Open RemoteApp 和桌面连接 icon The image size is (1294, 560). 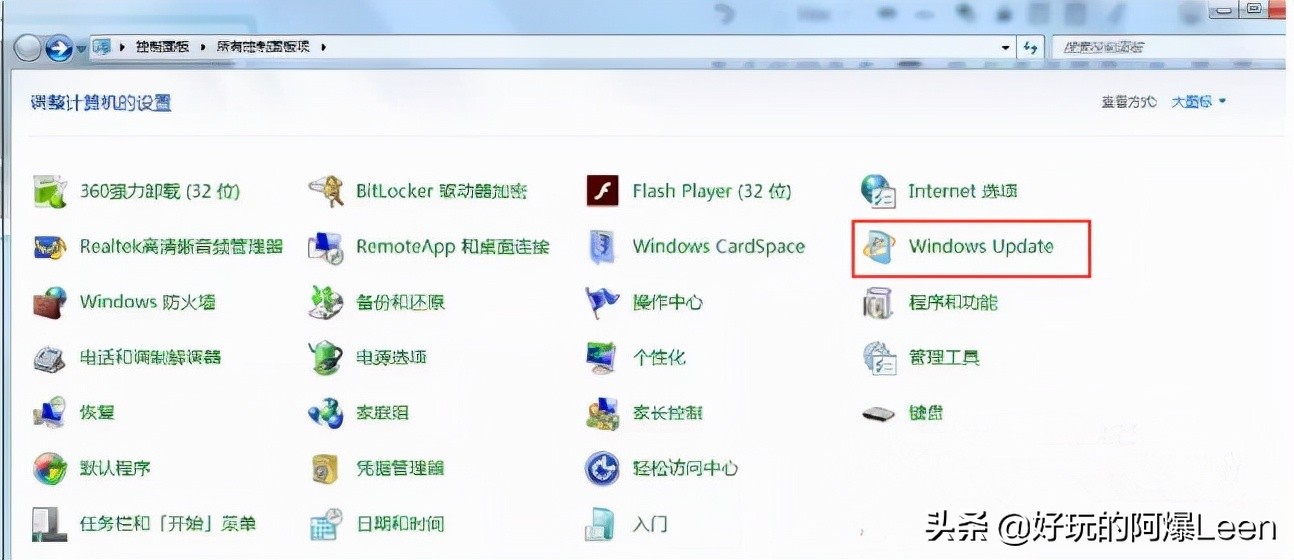pos(326,246)
